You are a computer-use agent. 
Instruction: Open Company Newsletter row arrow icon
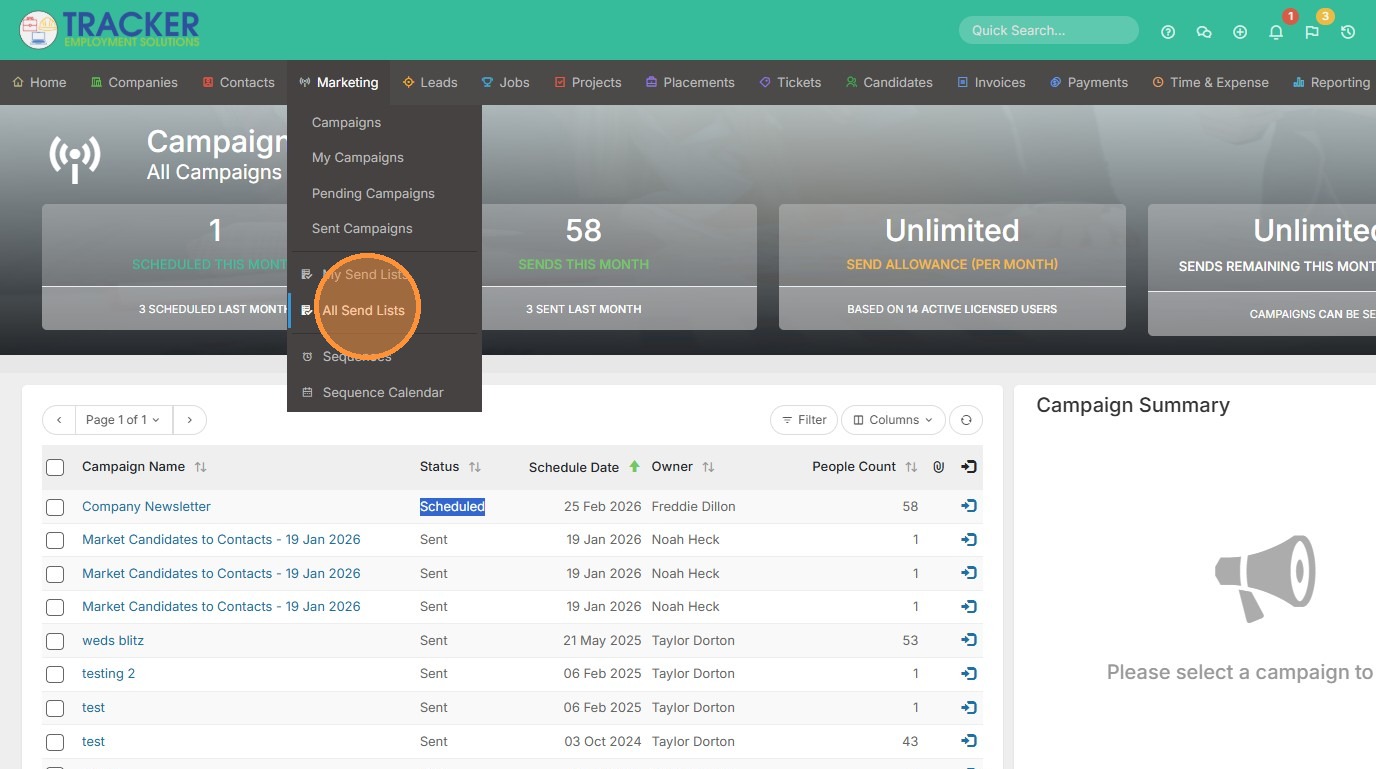968,506
